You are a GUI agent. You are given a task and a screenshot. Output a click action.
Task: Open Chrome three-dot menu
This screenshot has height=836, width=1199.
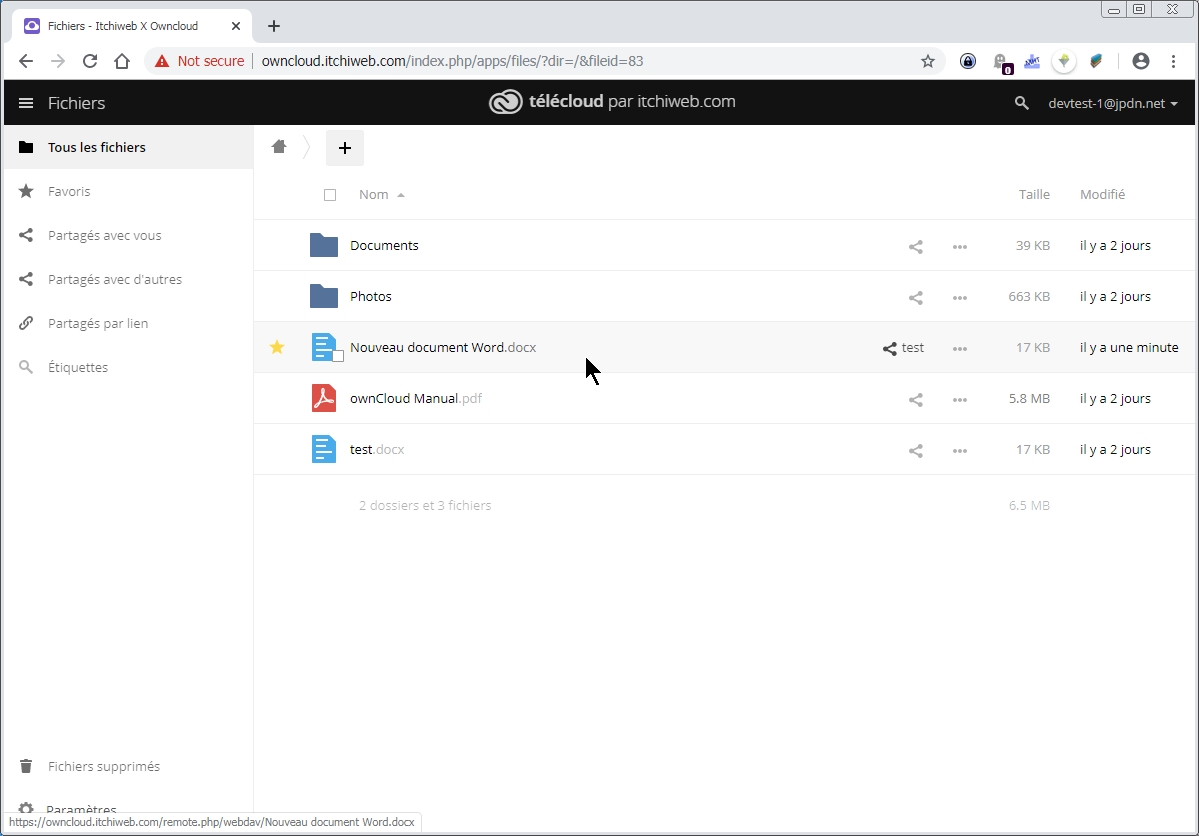tap(1173, 61)
